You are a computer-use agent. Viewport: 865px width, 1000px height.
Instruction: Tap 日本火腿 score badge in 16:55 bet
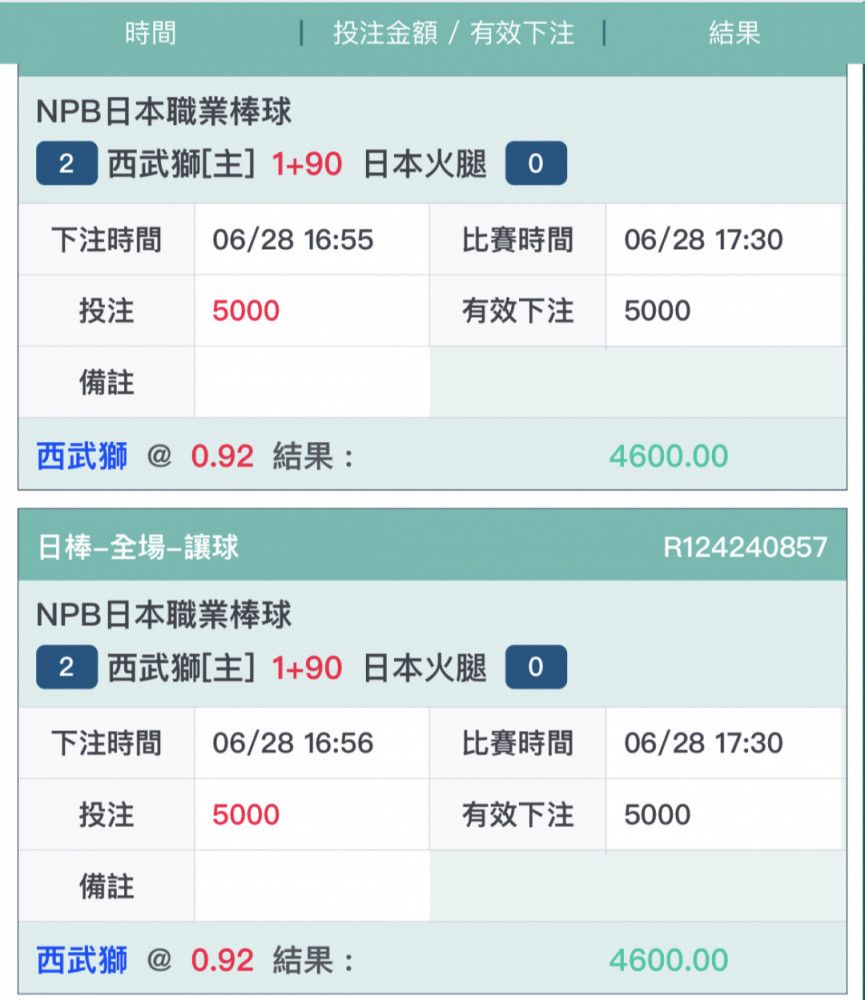pos(535,164)
